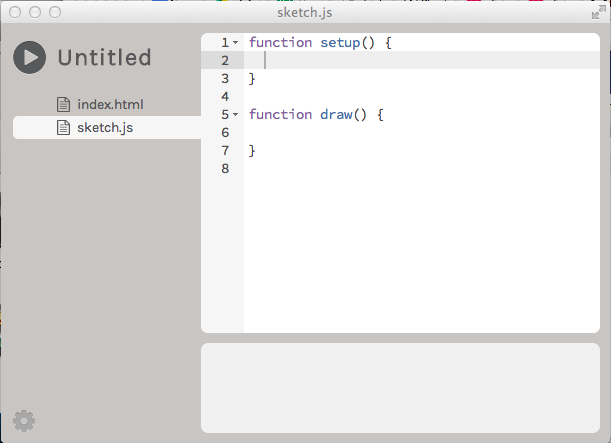Click the function keyword on line 5
This screenshot has width=611, height=443.
[x=281, y=115]
